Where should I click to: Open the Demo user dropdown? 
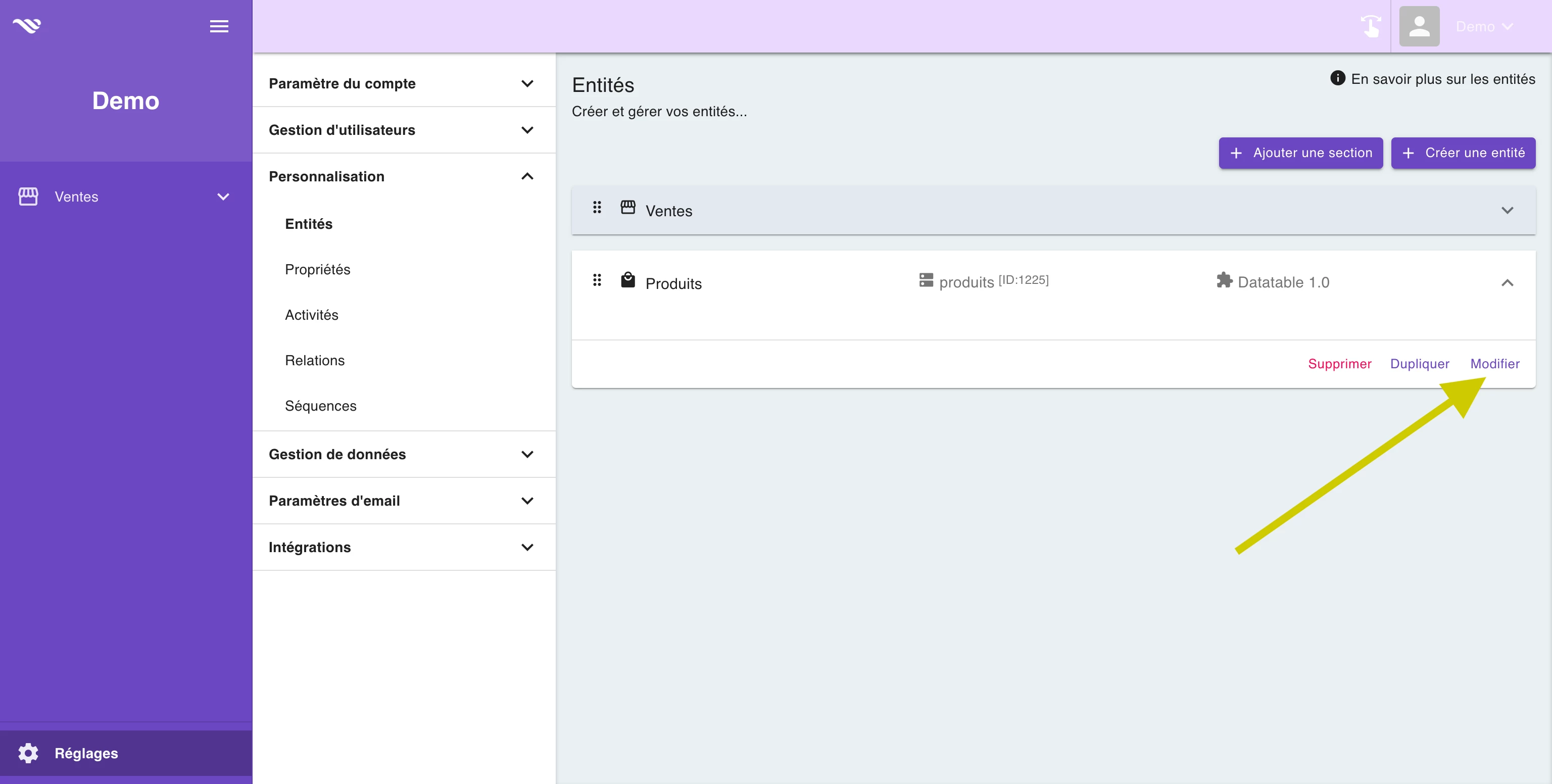(1484, 26)
